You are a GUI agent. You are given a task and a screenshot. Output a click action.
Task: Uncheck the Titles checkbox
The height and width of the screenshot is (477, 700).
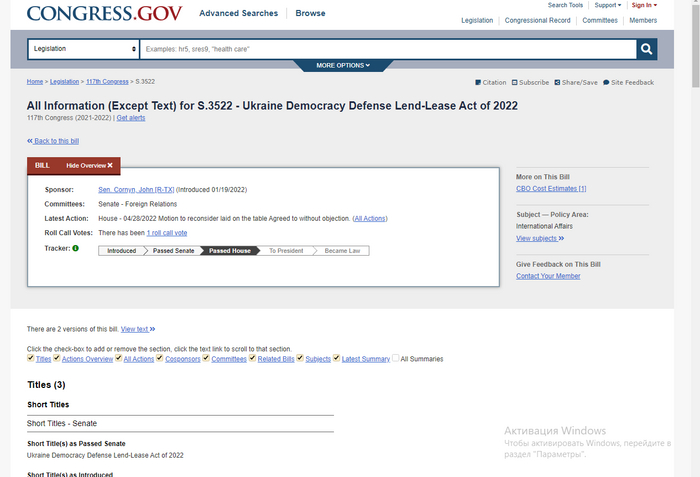[30, 358]
